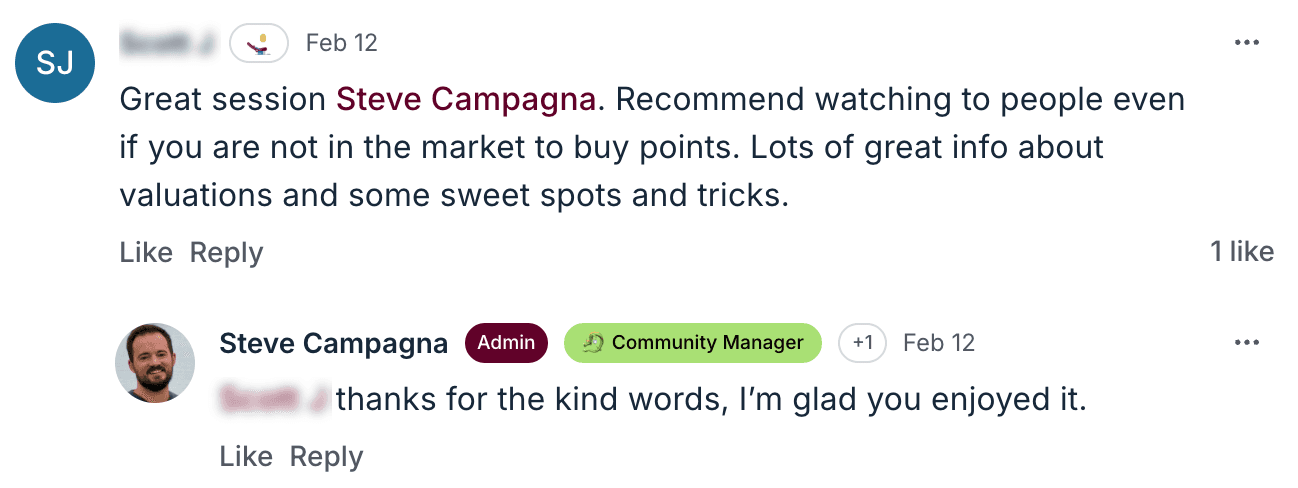The height and width of the screenshot is (488, 1298).
Task: Reply to Steve Campagna's thank-you comment
Action: pyautogui.click(x=326, y=457)
